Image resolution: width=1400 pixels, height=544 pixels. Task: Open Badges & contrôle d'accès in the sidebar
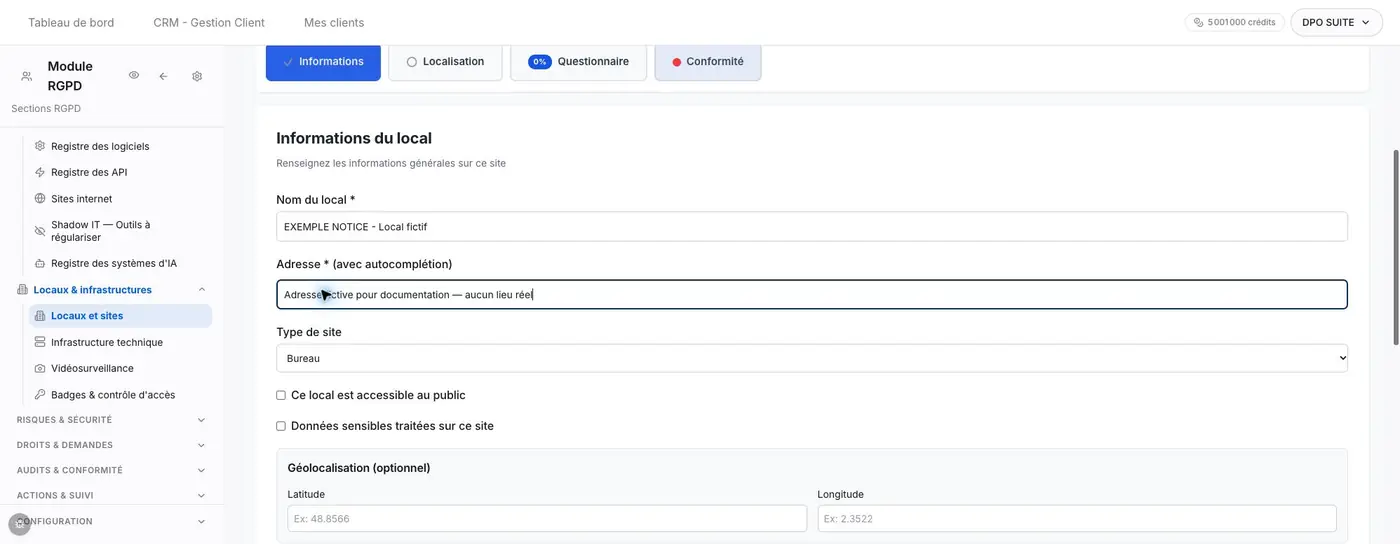[120, 395]
